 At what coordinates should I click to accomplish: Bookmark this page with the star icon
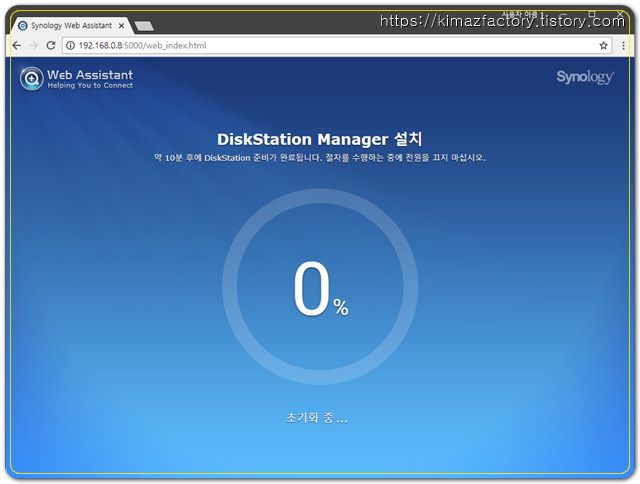[x=604, y=45]
